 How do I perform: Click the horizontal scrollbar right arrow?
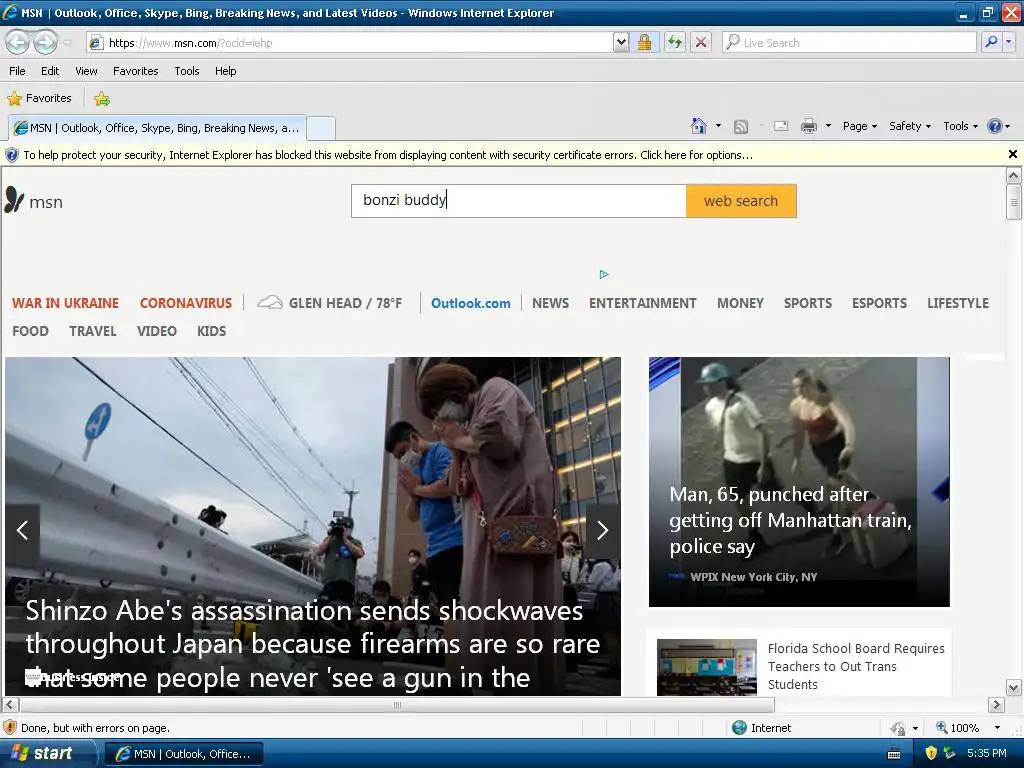pyautogui.click(x=996, y=705)
